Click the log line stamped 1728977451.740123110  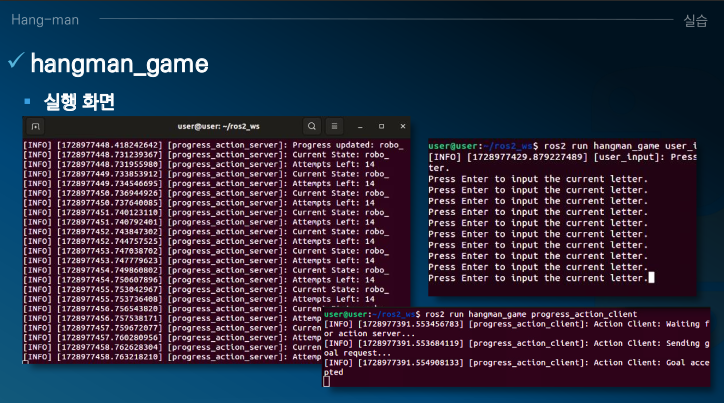pyautogui.click(x=206, y=212)
